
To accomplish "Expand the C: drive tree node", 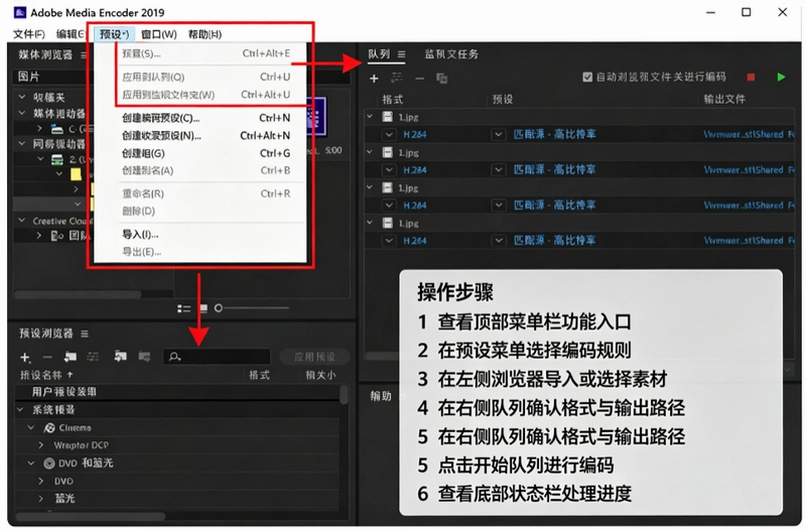I will (40, 129).
